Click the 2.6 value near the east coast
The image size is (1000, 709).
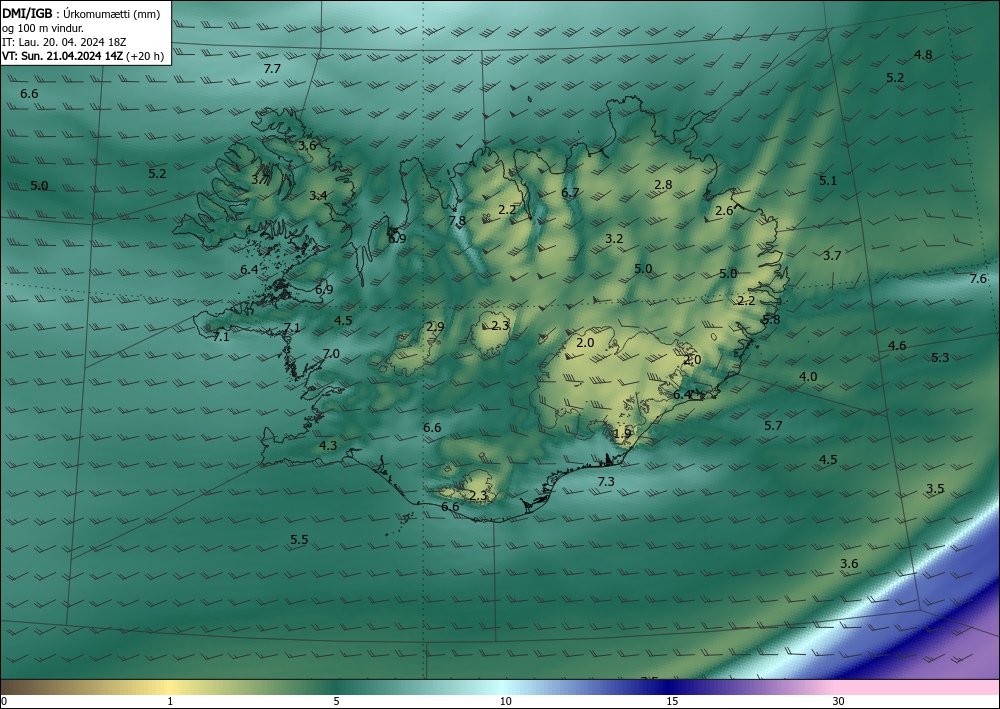724,211
